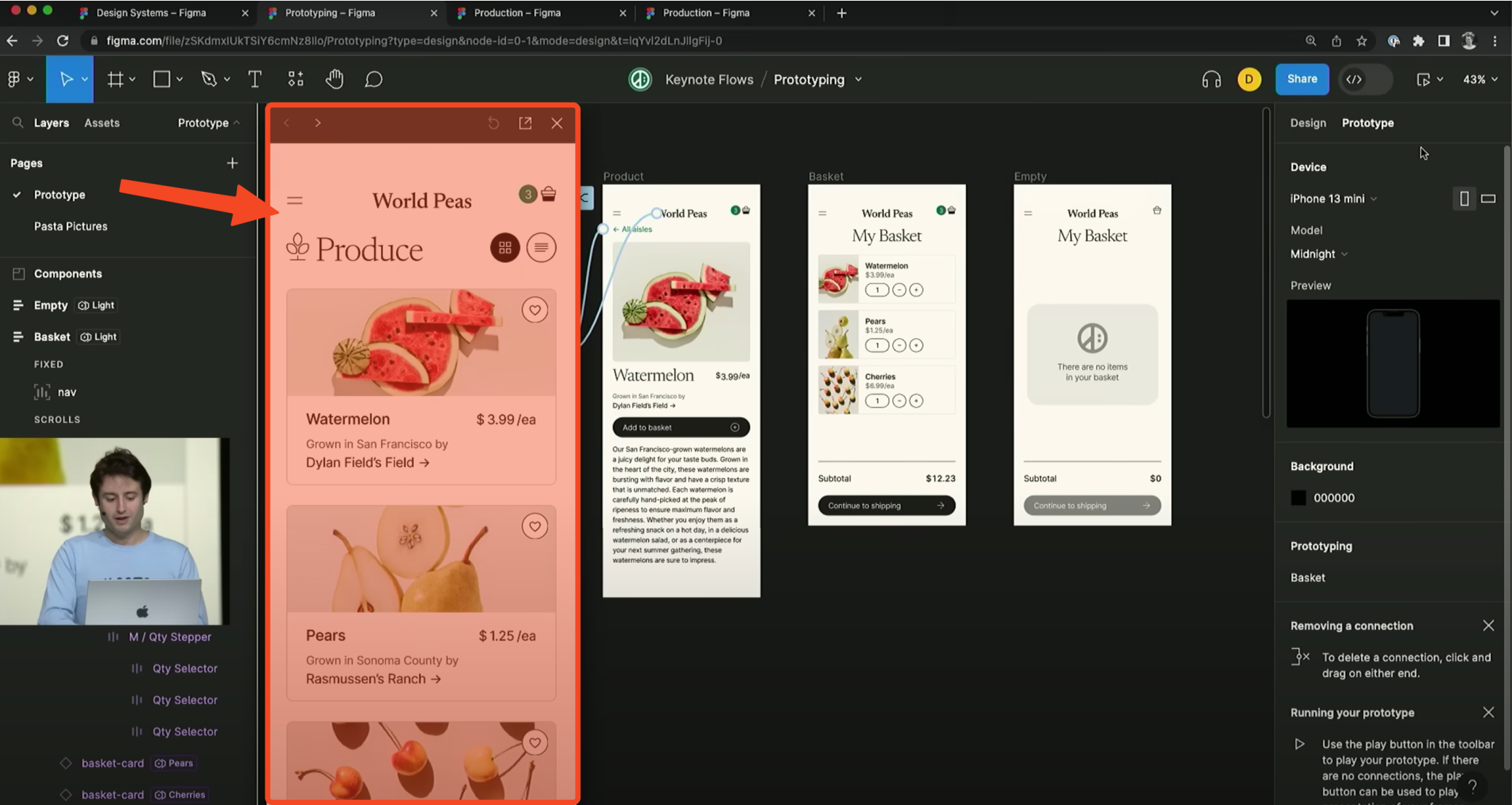Click the audio headphones icon

click(1211, 79)
